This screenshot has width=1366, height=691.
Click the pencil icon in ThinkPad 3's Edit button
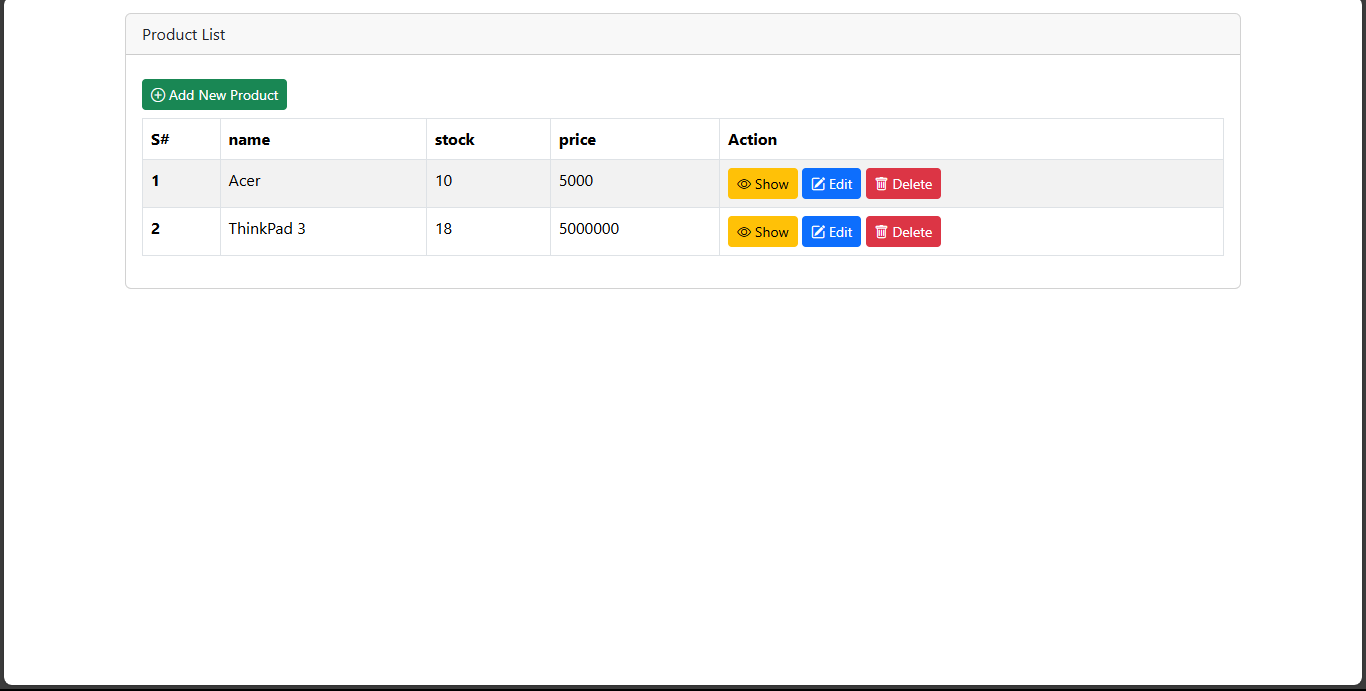coord(818,232)
